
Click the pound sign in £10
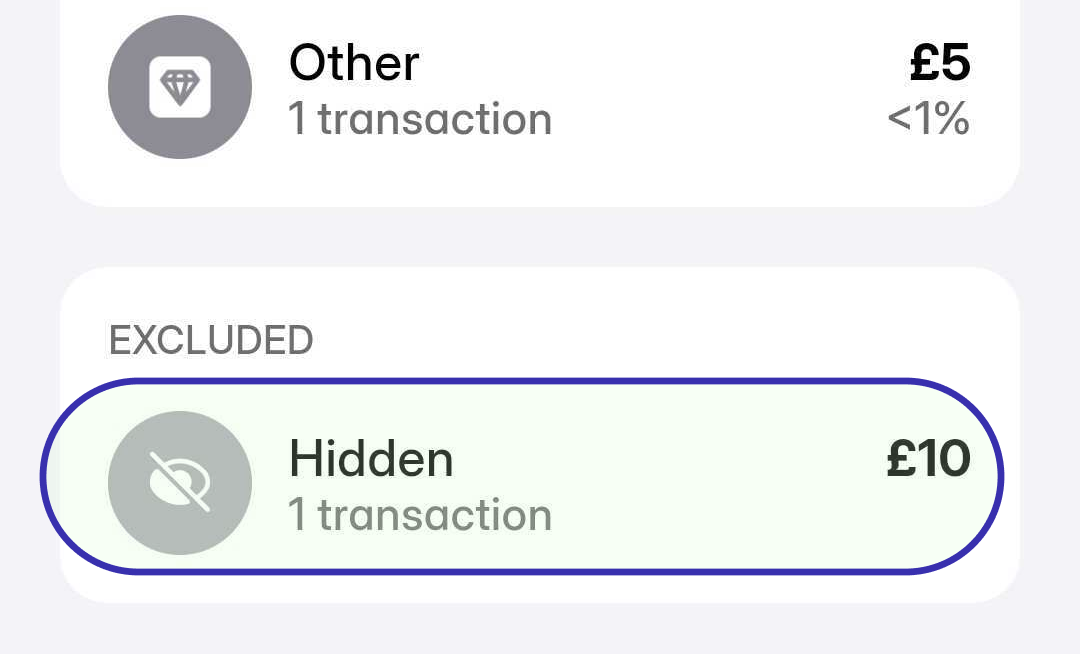[900, 458]
